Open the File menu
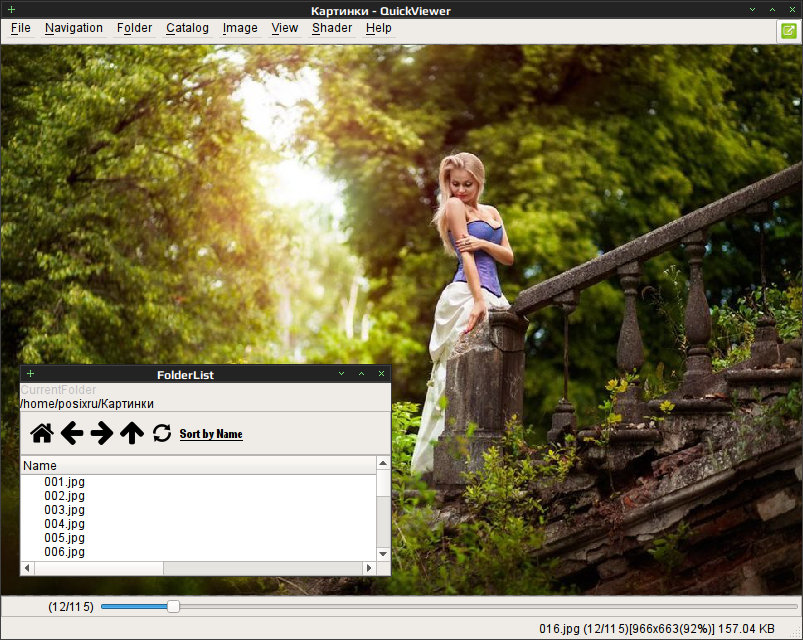Image resolution: width=803 pixels, height=640 pixels. (x=20, y=28)
